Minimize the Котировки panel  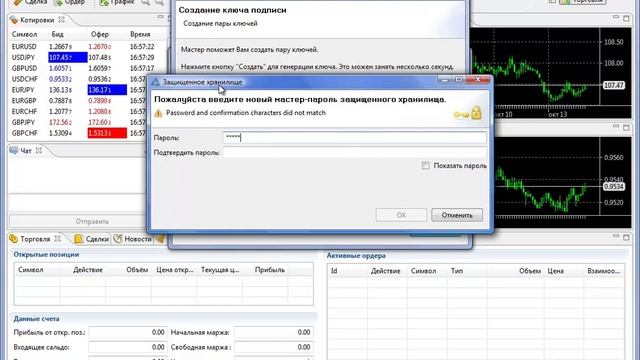tap(160, 17)
